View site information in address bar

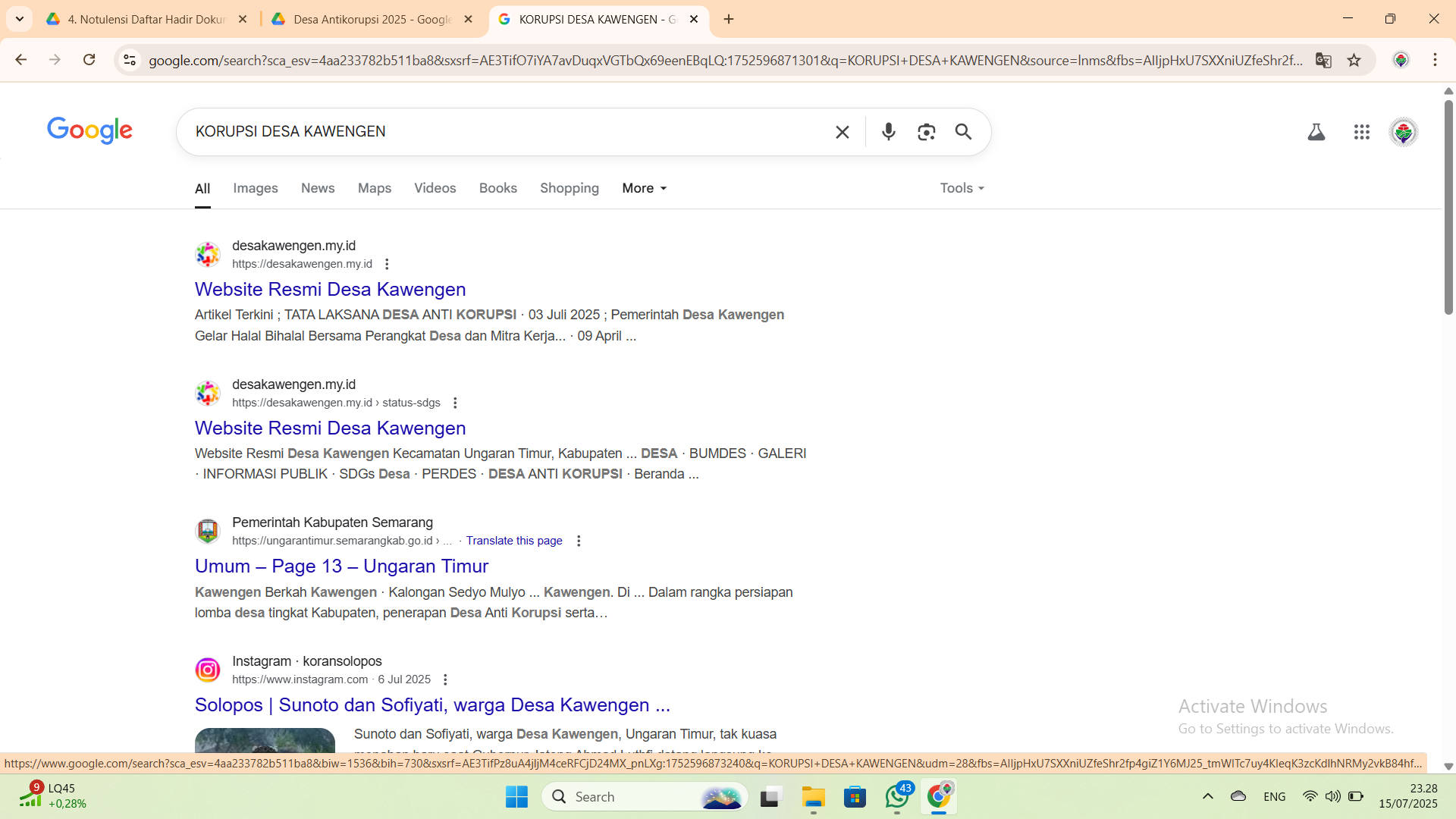coord(130,60)
